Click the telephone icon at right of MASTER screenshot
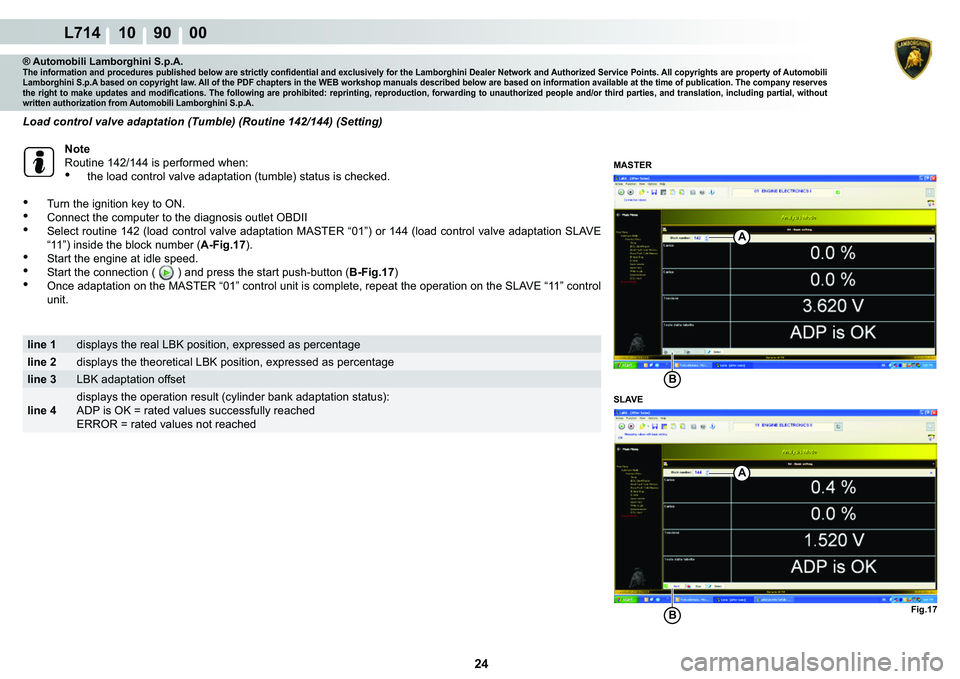Screen dimensions: 960x679 click(931, 203)
